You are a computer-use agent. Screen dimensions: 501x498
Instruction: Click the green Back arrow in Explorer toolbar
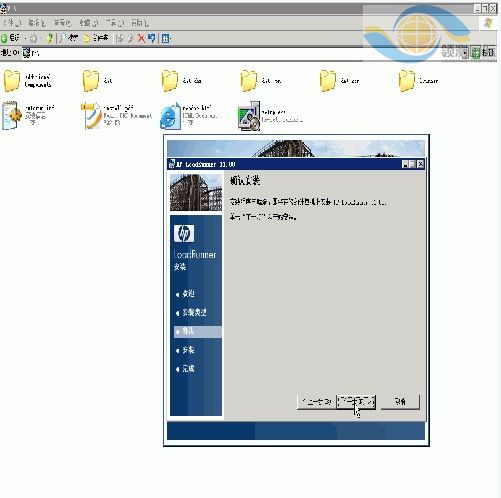point(5,38)
